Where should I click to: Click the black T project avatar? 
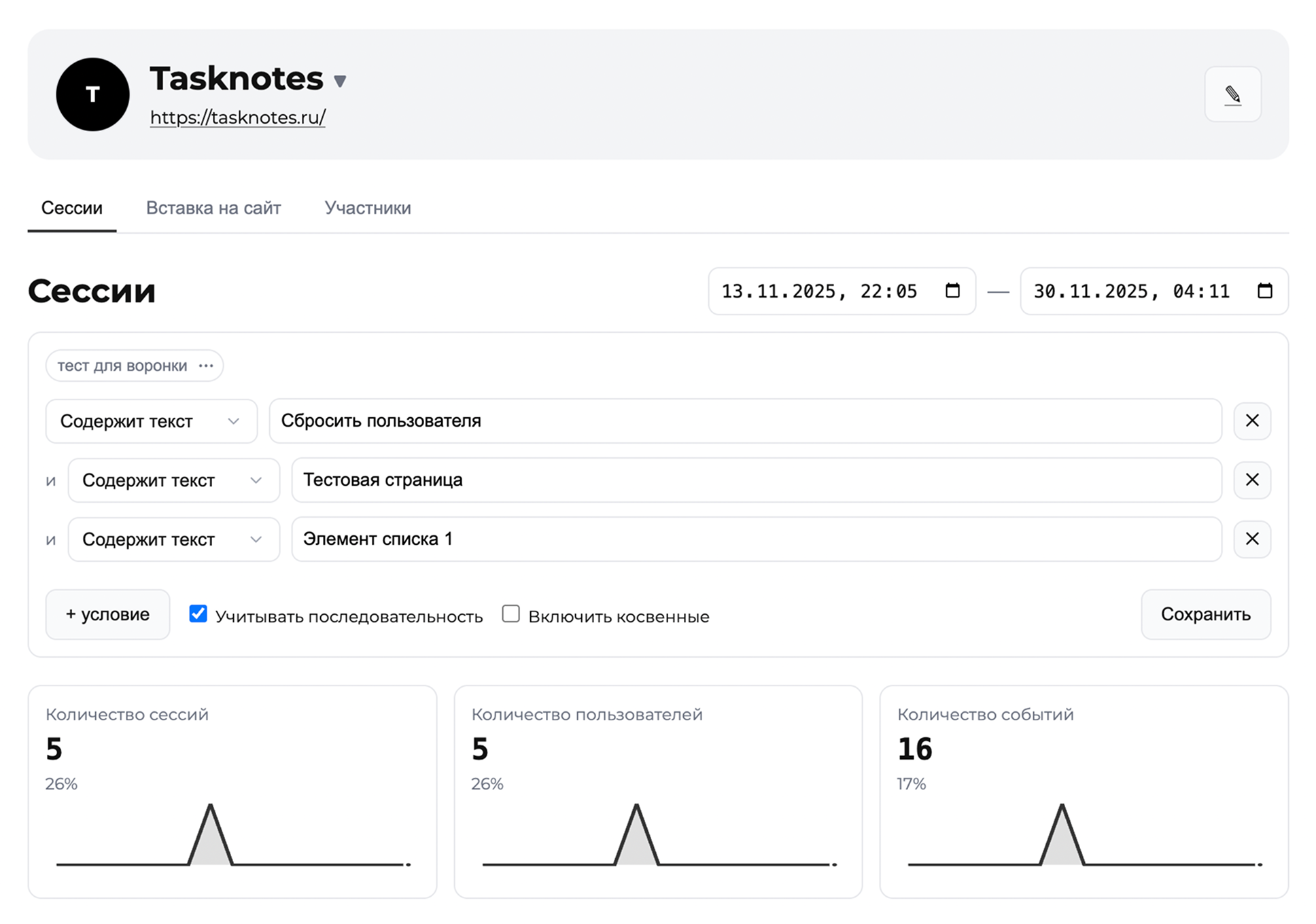pos(92,94)
